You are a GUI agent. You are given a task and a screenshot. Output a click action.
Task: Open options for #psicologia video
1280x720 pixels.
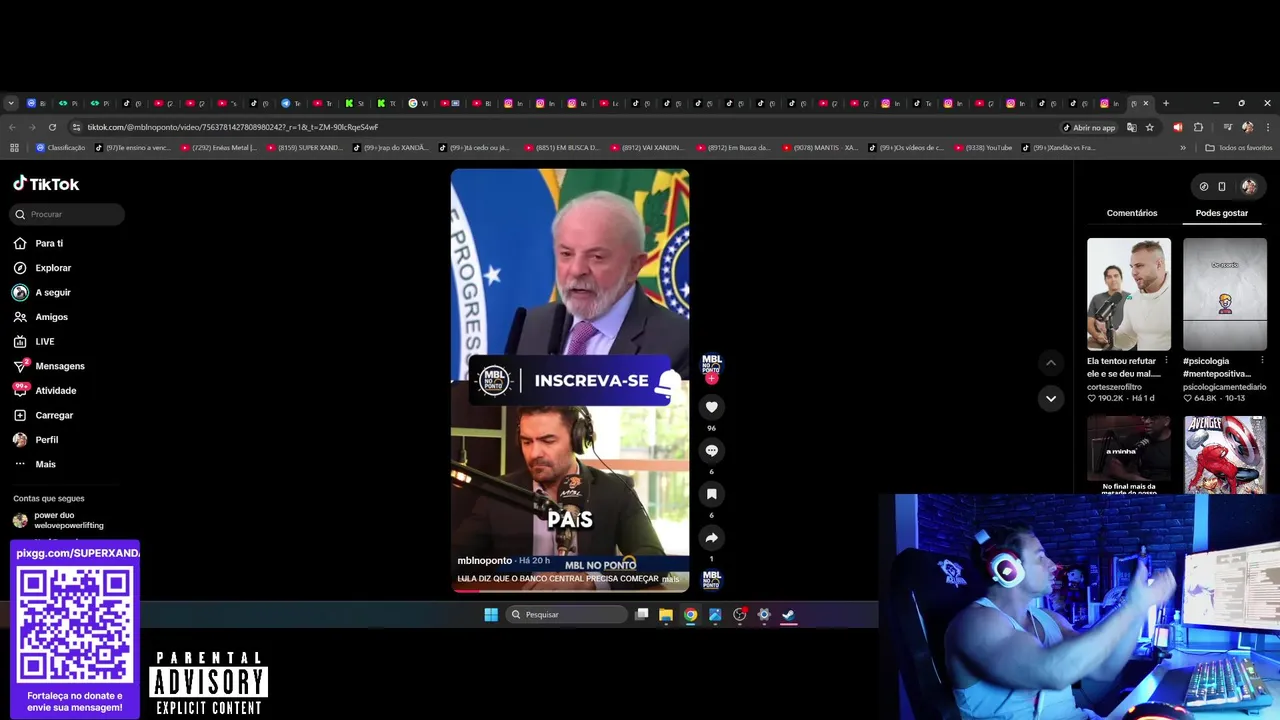click(1262, 361)
